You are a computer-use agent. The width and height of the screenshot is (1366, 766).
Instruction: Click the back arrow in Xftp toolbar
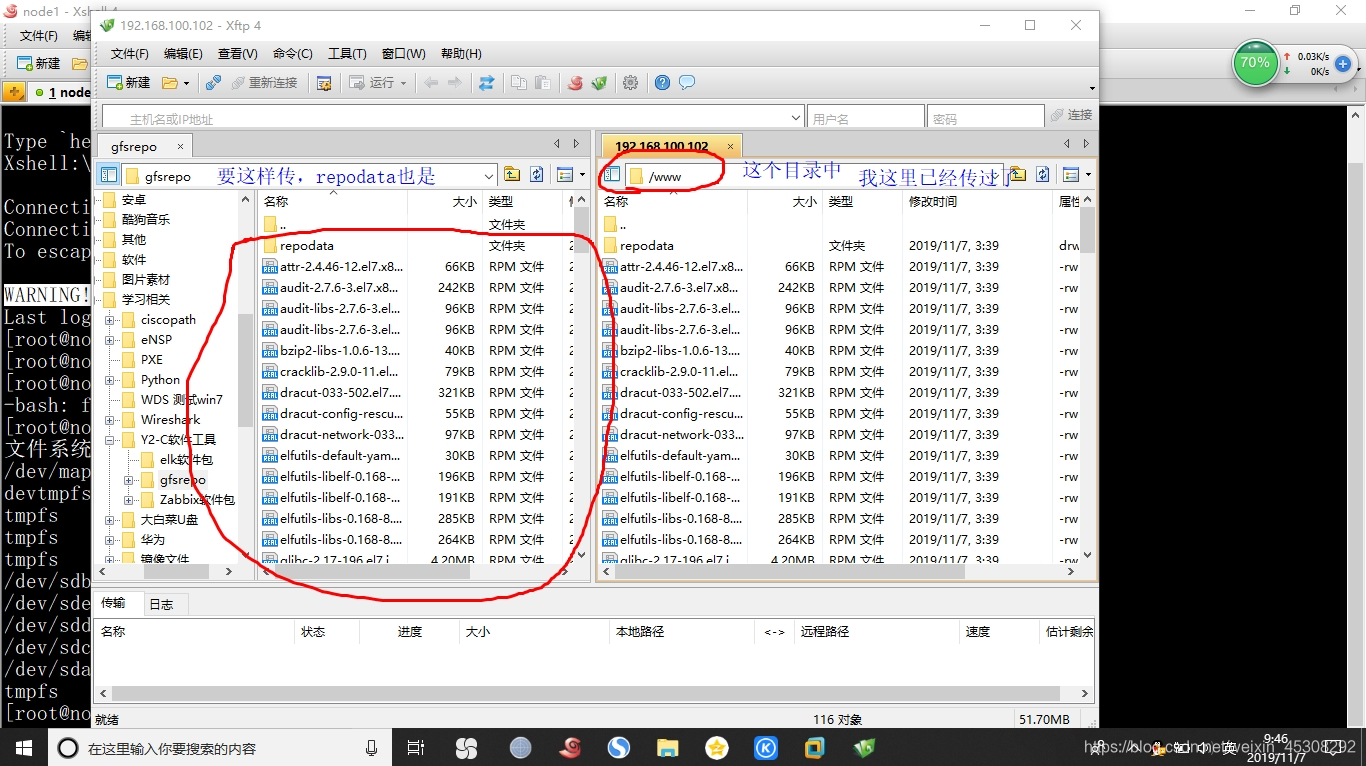point(431,83)
